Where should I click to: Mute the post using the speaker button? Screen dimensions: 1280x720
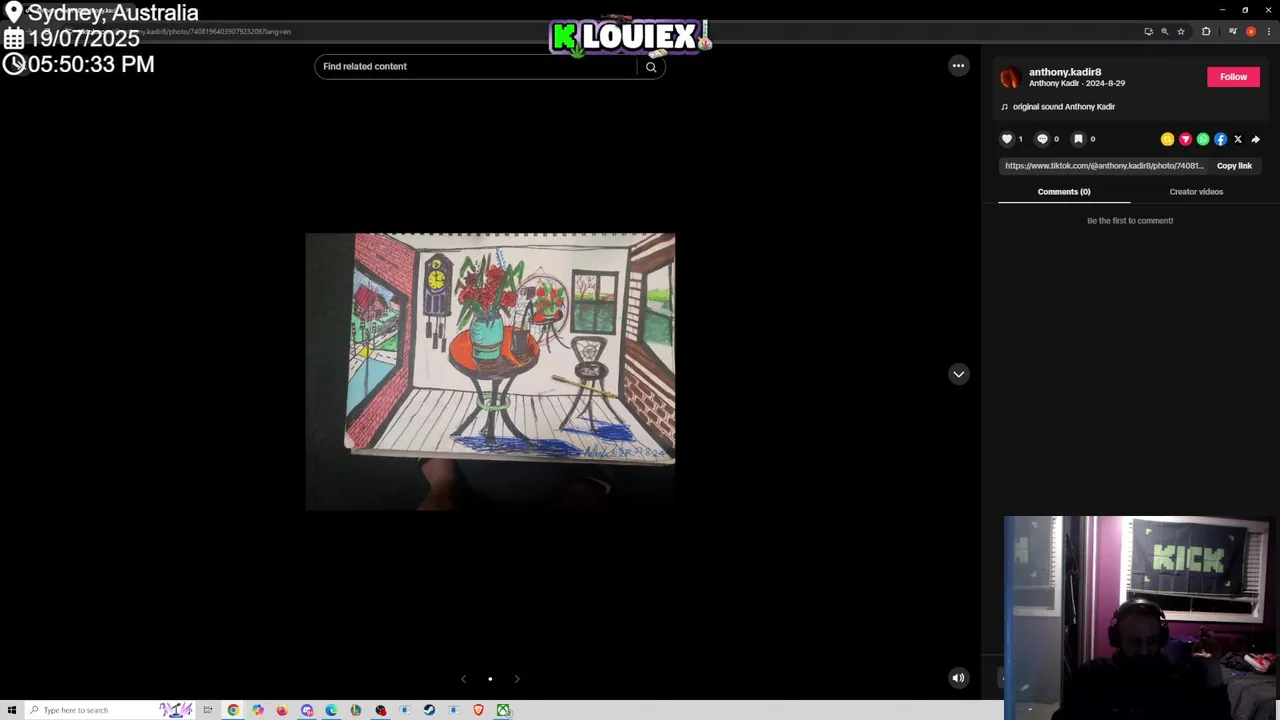(958, 678)
